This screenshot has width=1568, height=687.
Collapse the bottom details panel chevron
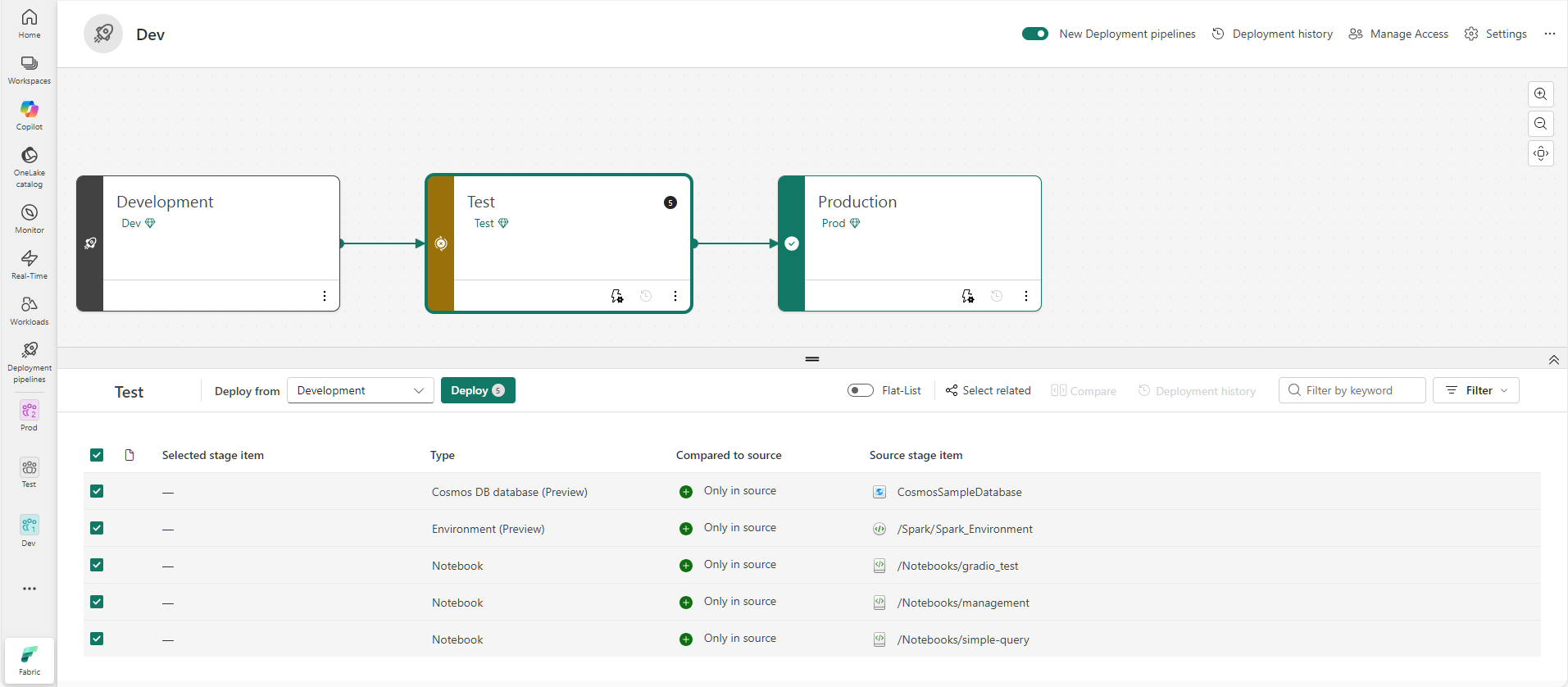pos(1553,360)
